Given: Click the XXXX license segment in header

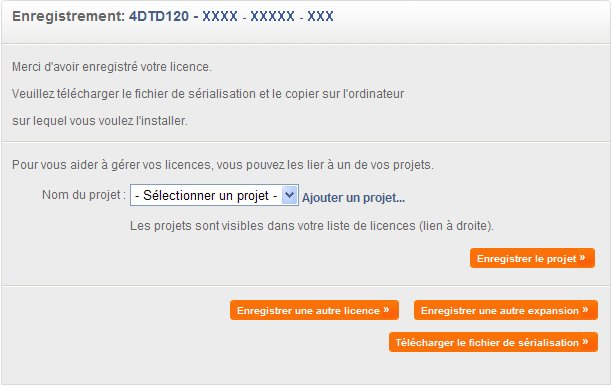Looking at the screenshot, I should point(220,16).
